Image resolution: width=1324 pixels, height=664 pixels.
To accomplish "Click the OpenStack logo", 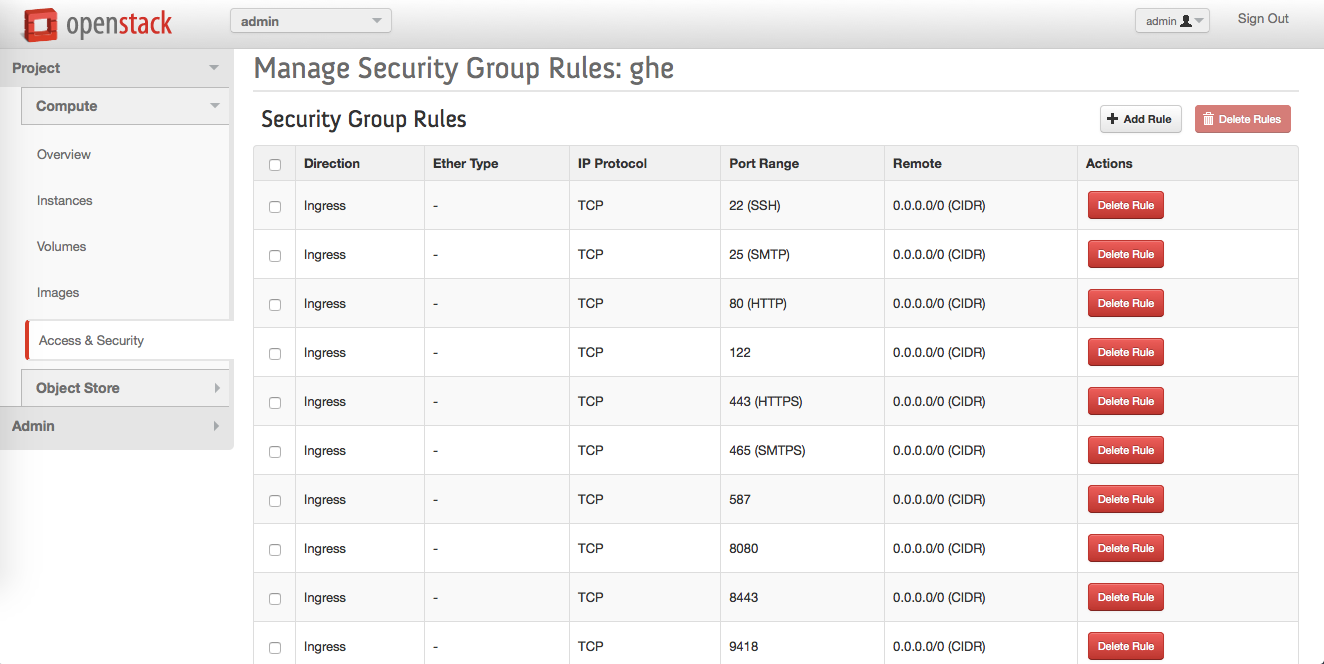I will click(x=97, y=24).
